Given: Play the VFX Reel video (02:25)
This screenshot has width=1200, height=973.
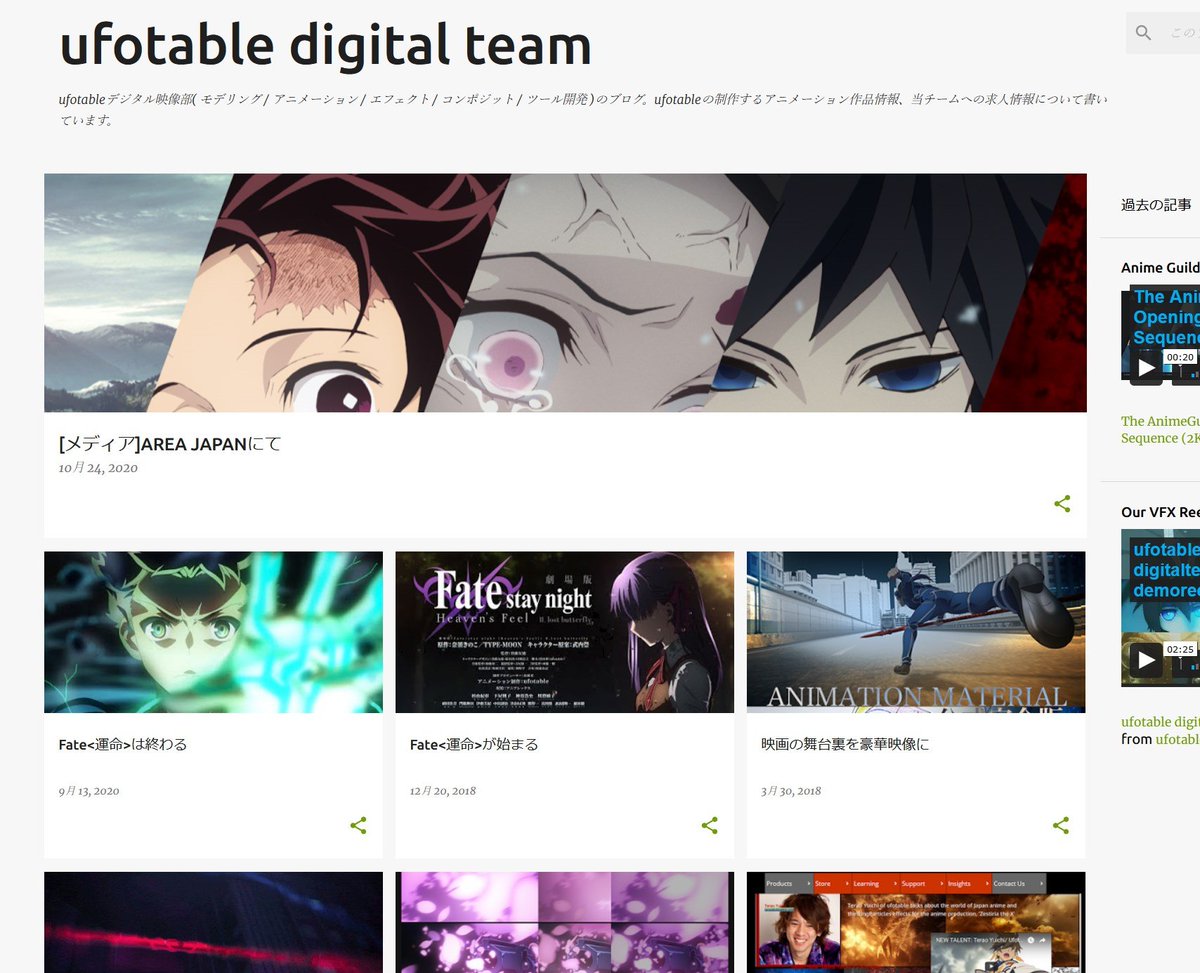Looking at the screenshot, I should pos(1146,659).
